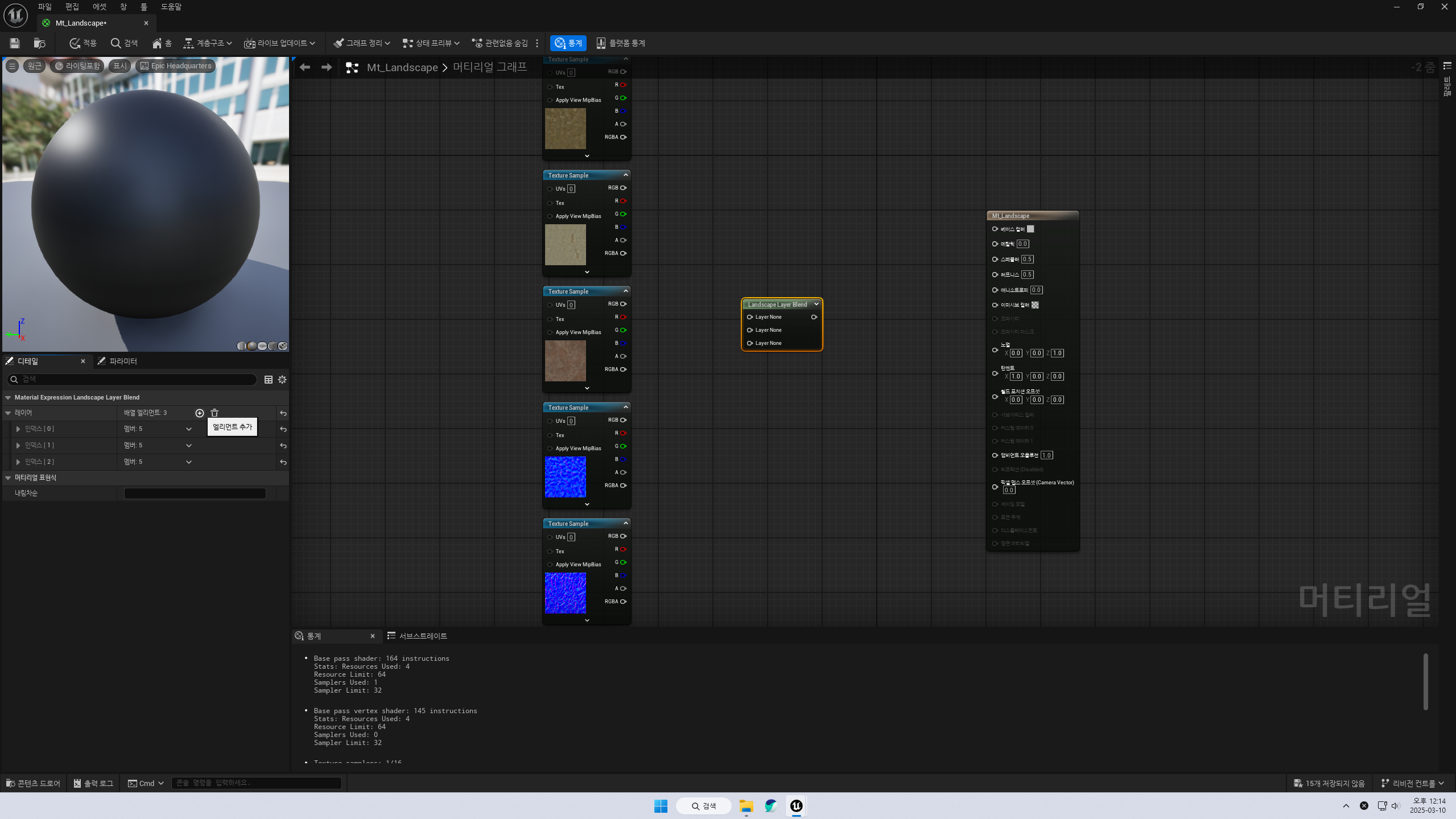Screen dimensions: 1456x819
Task: Collapse the Layers (레이어) array row
Action: (8, 413)
